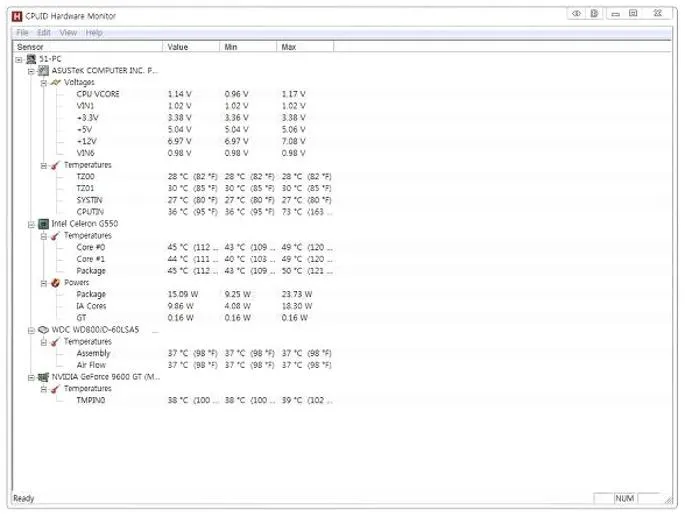This screenshot has height=517, width=685.
Task: Click the NVIDIA Temperatures thermometer icon
Action: coord(55,389)
